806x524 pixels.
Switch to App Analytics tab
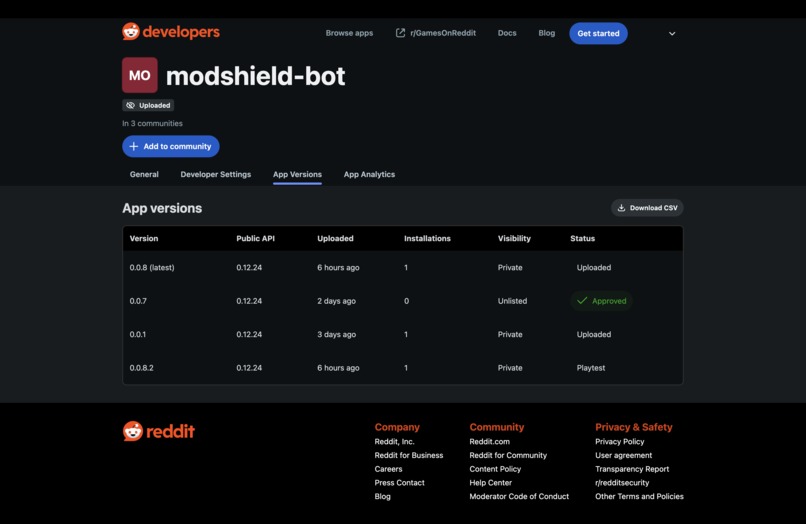(x=369, y=174)
